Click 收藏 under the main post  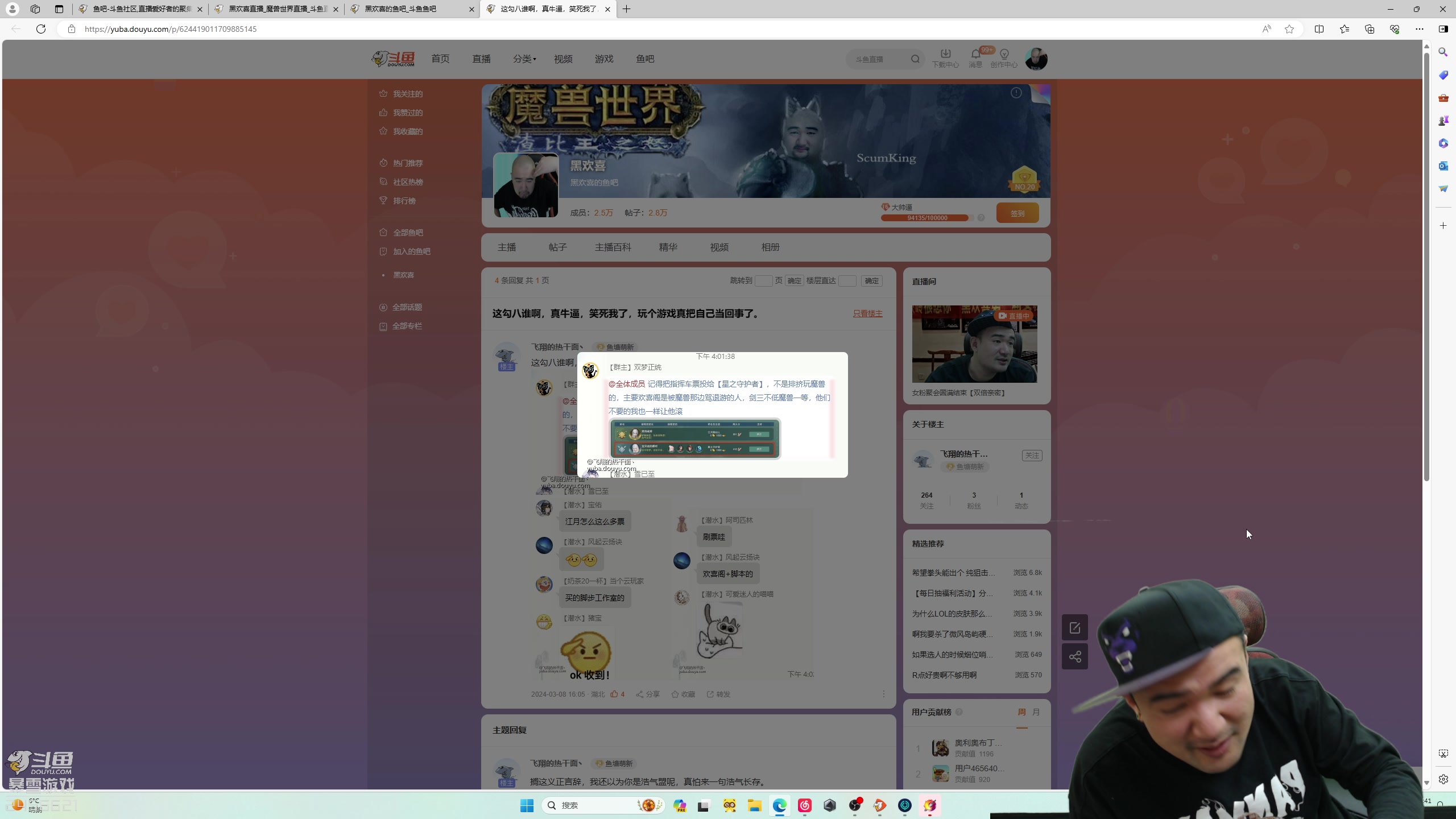[x=683, y=694]
